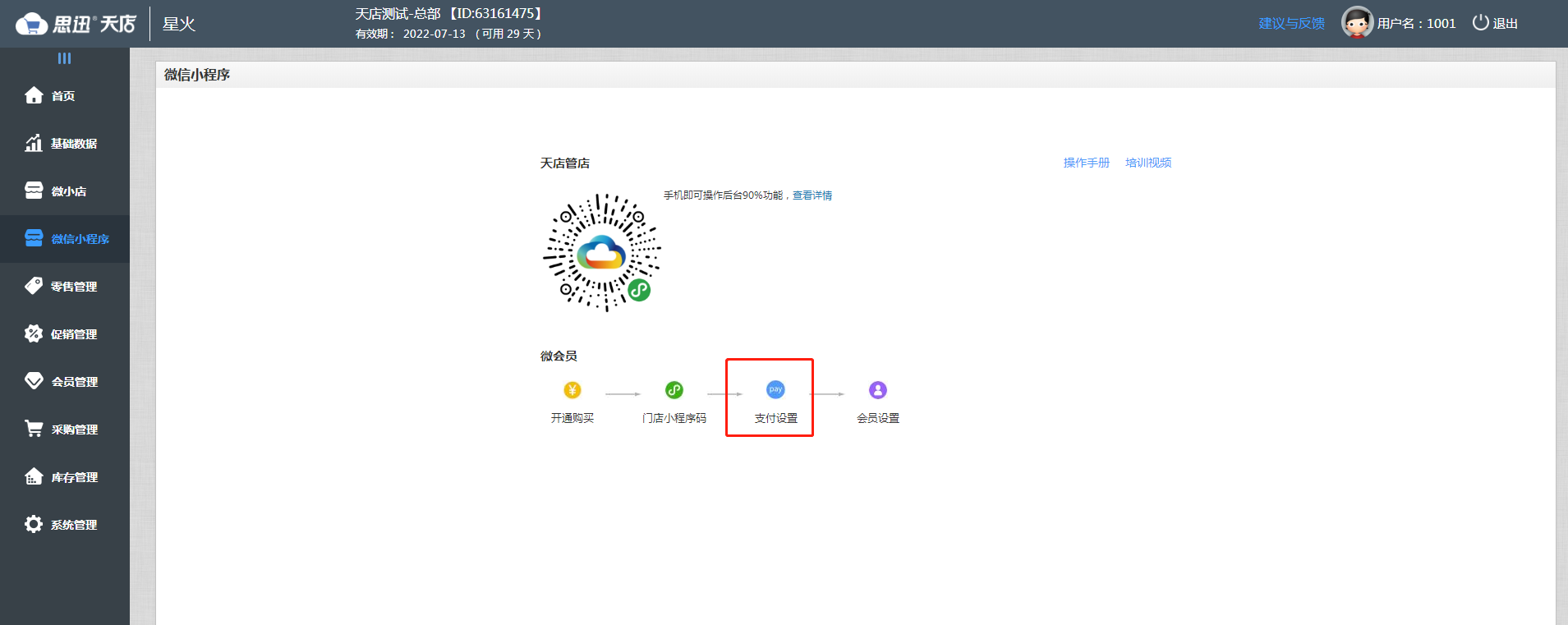Click the 库存管理 warehouse icon
The height and width of the screenshot is (625, 1568).
(34, 476)
